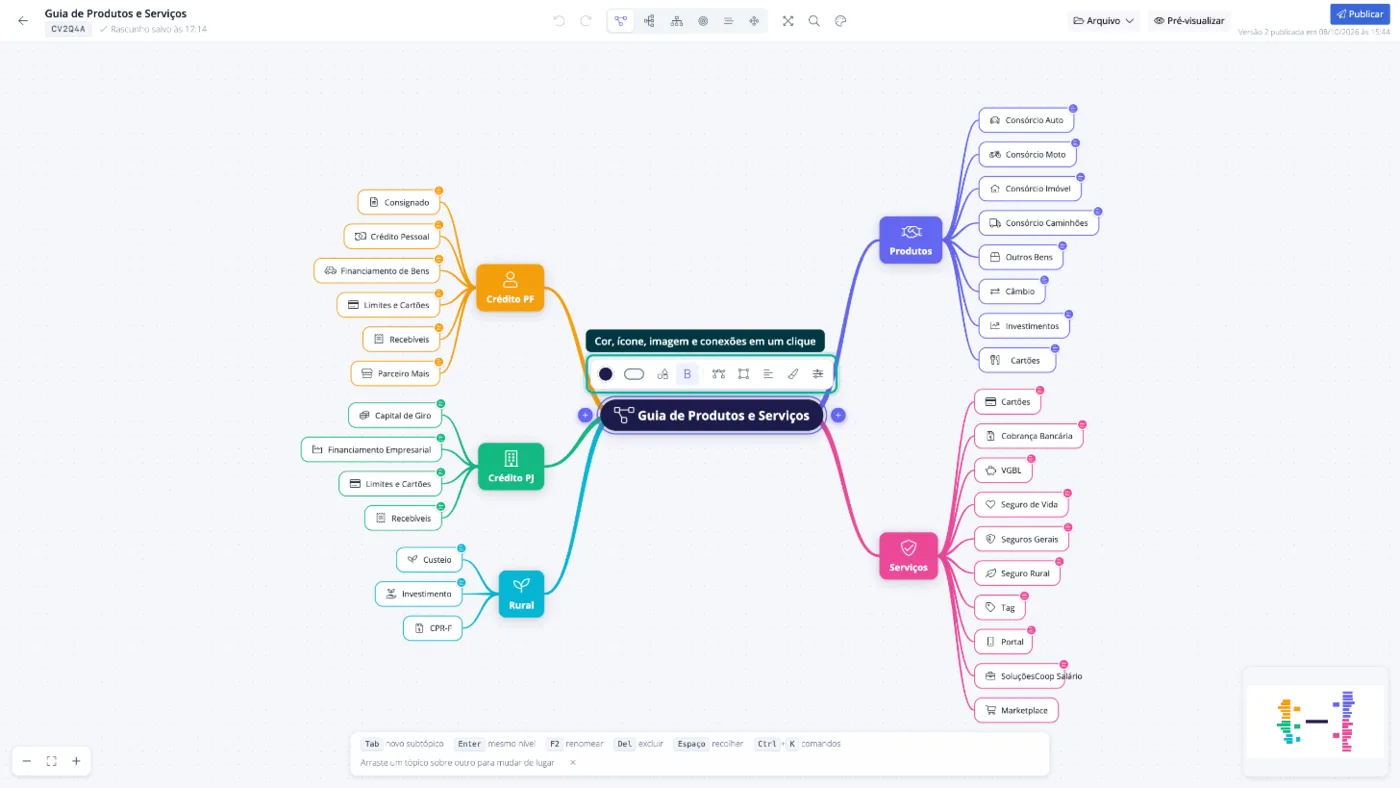Open the search magnifier
Image resolution: width=1400 pixels, height=788 pixels.
(x=814, y=20)
